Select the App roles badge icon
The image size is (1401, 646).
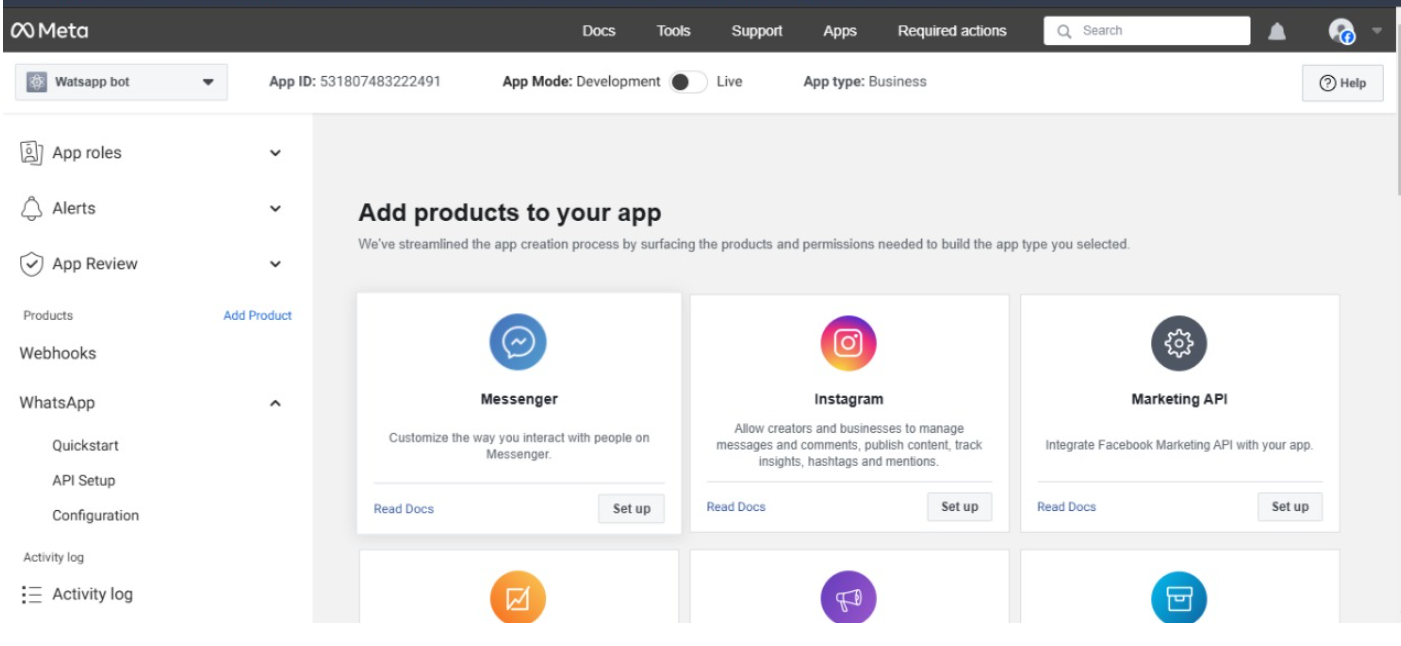[31, 152]
